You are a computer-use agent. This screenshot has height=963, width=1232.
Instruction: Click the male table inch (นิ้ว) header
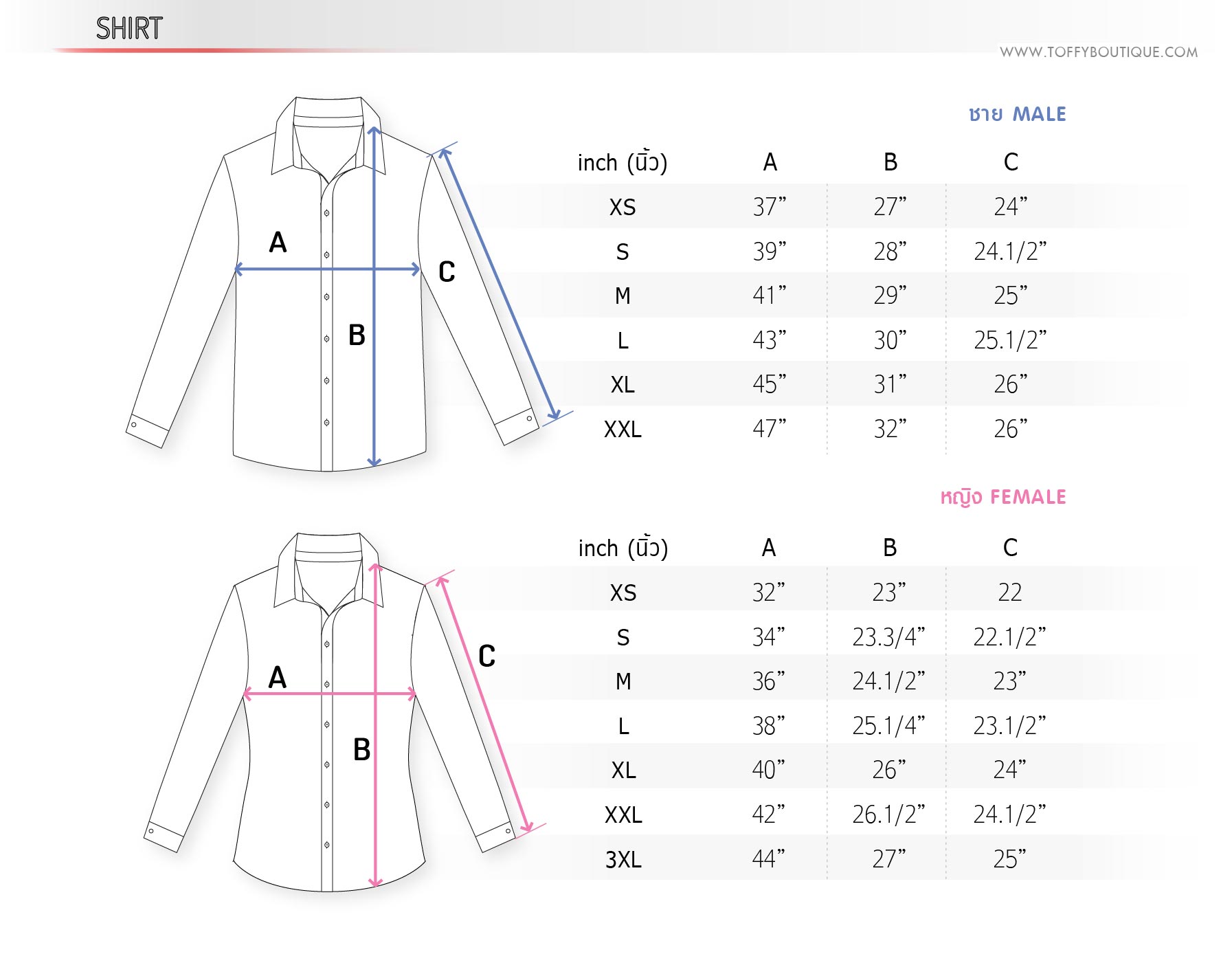[x=623, y=162]
